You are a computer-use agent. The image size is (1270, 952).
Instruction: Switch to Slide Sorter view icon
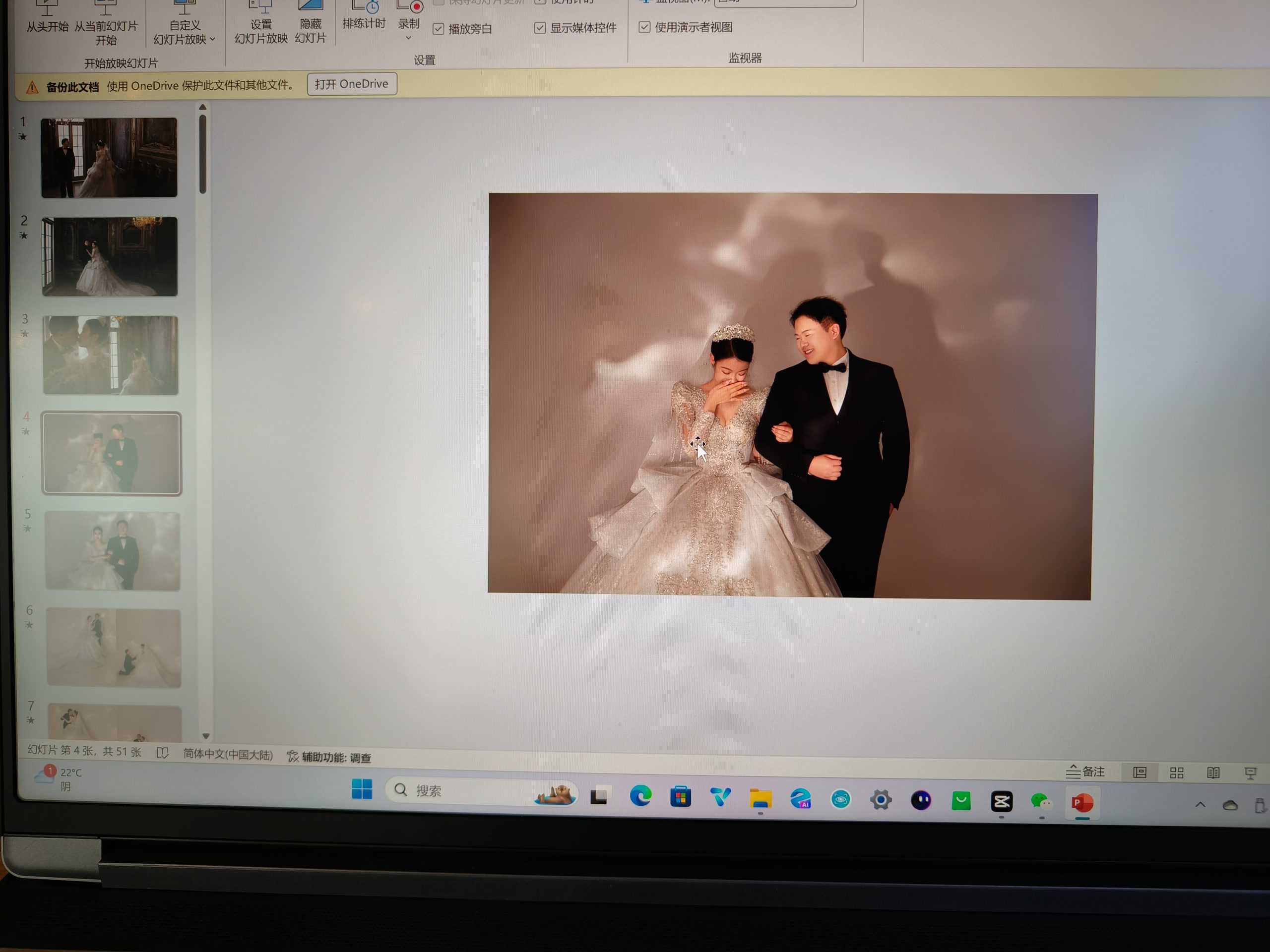point(1176,773)
